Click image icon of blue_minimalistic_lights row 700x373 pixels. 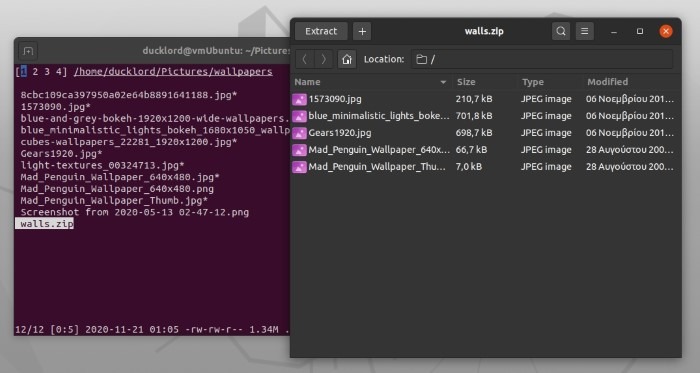tap(299, 116)
